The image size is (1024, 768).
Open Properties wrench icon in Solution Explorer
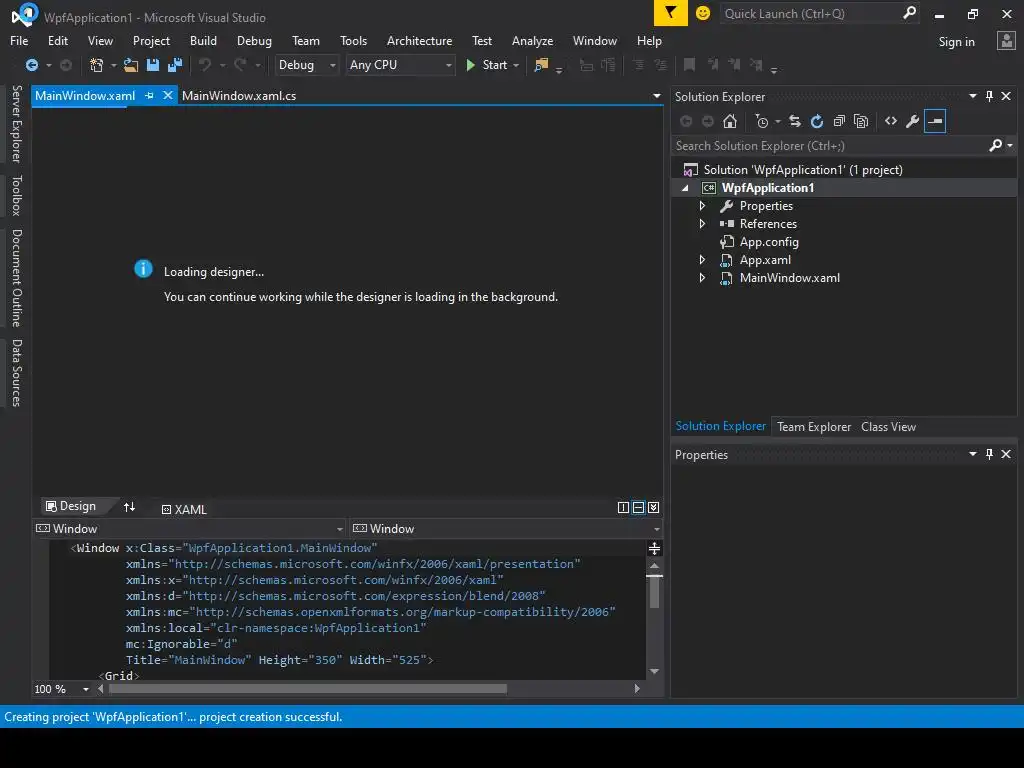(913, 121)
